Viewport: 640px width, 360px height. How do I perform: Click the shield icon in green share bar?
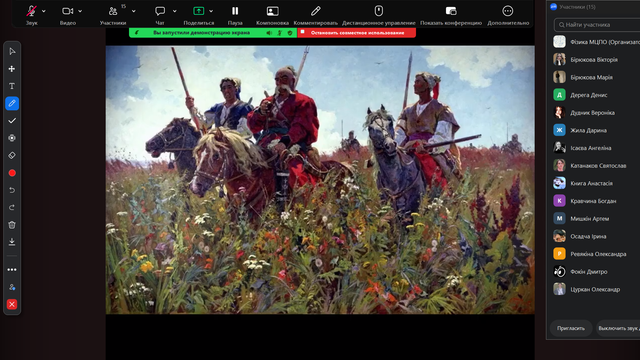290,33
